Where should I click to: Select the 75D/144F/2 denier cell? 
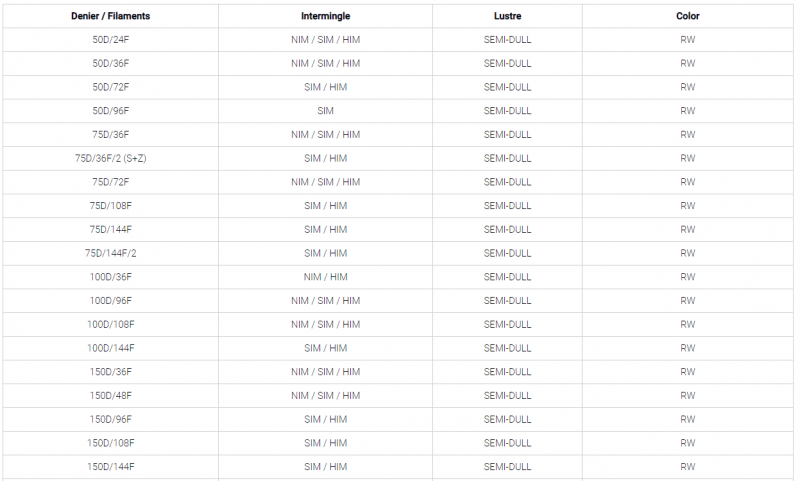pyautogui.click(x=110, y=254)
